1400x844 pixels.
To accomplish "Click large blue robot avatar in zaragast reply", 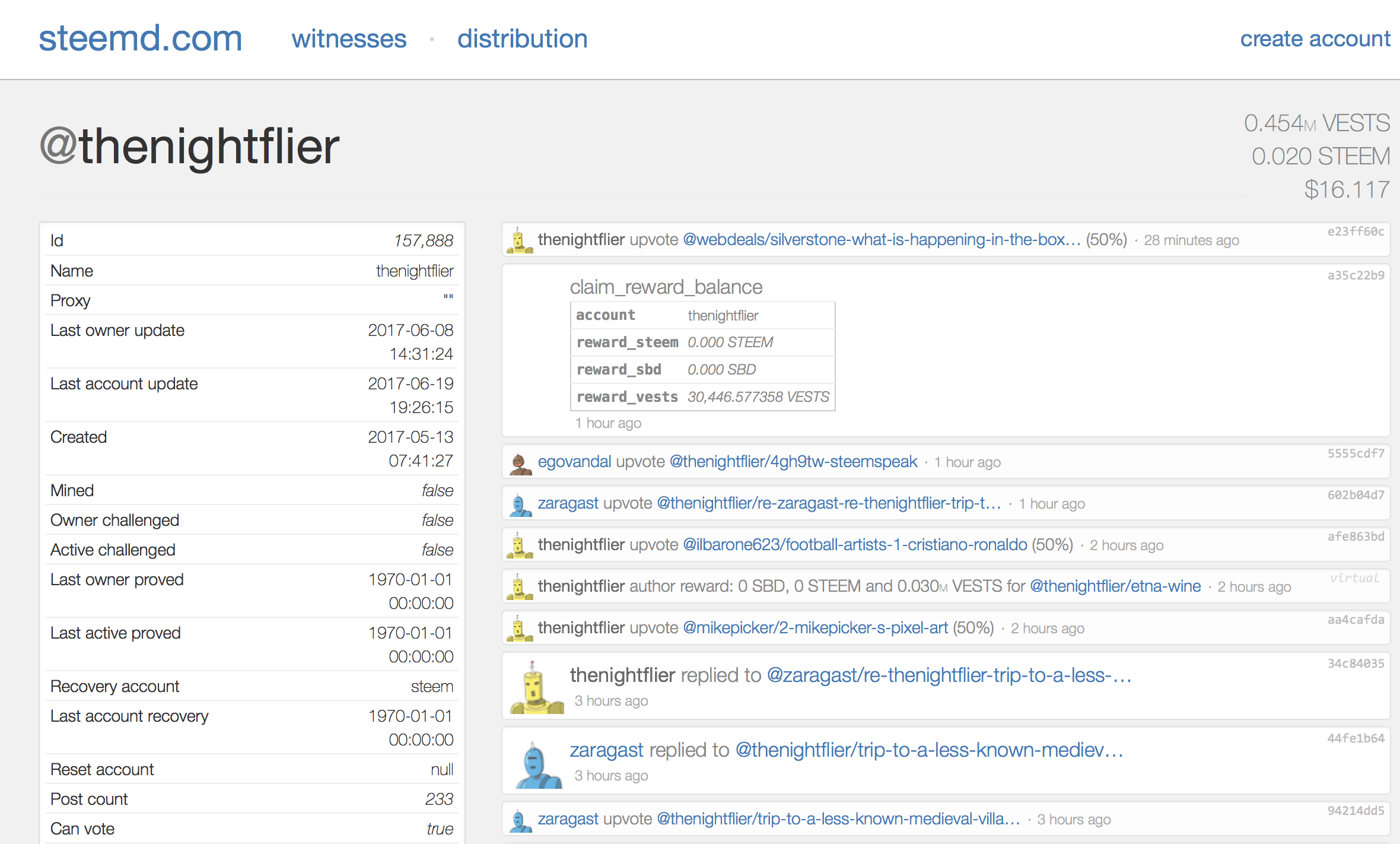I will (x=537, y=764).
